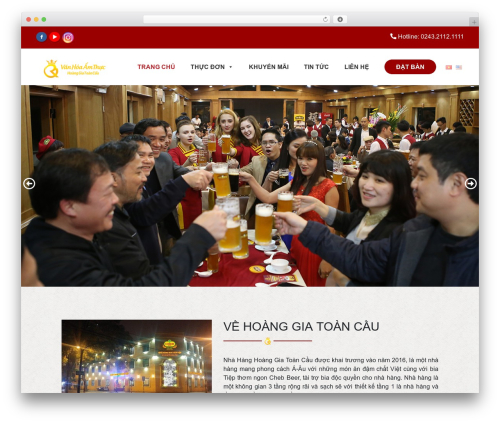Click the Hoàng Gia Toàn Cầu logo
This screenshot has width=500, height=423.
tap(74, 68)
